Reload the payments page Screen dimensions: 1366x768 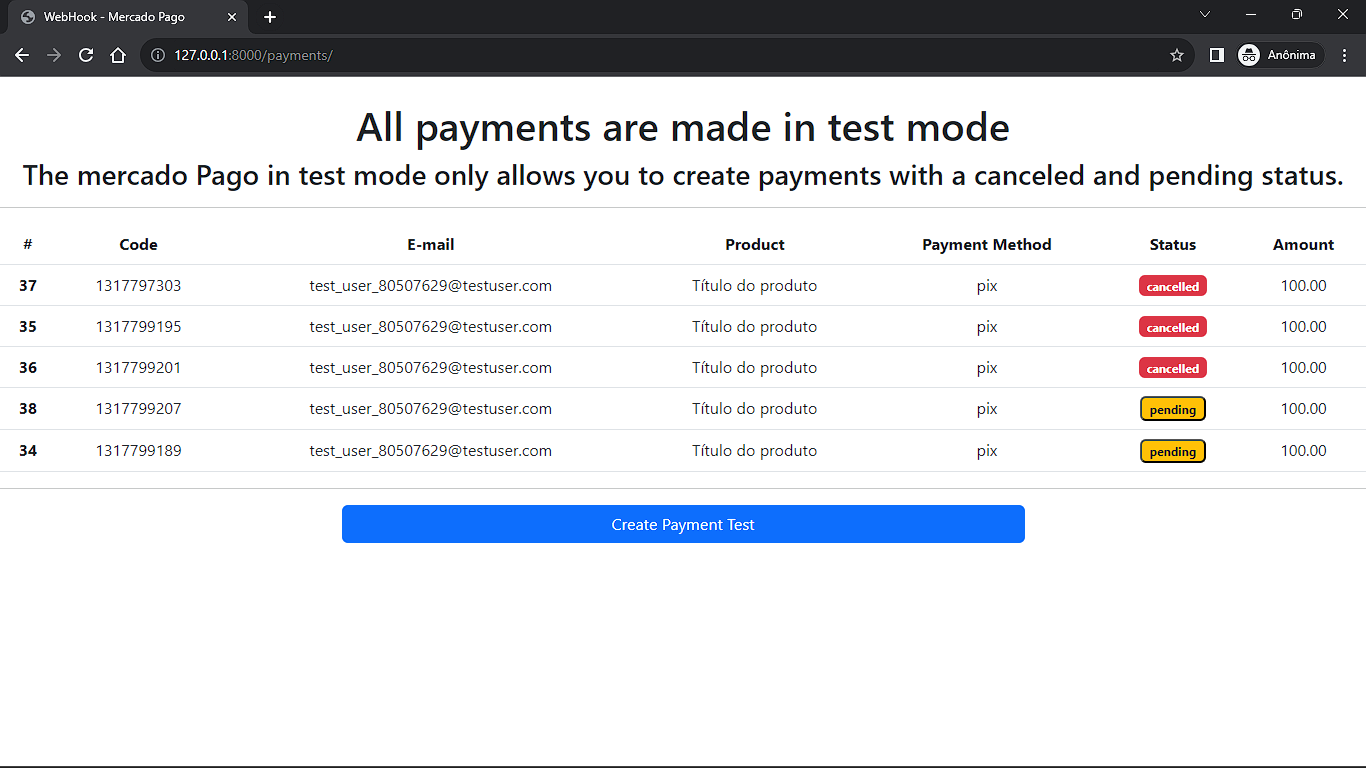click(x=86, y=55)
